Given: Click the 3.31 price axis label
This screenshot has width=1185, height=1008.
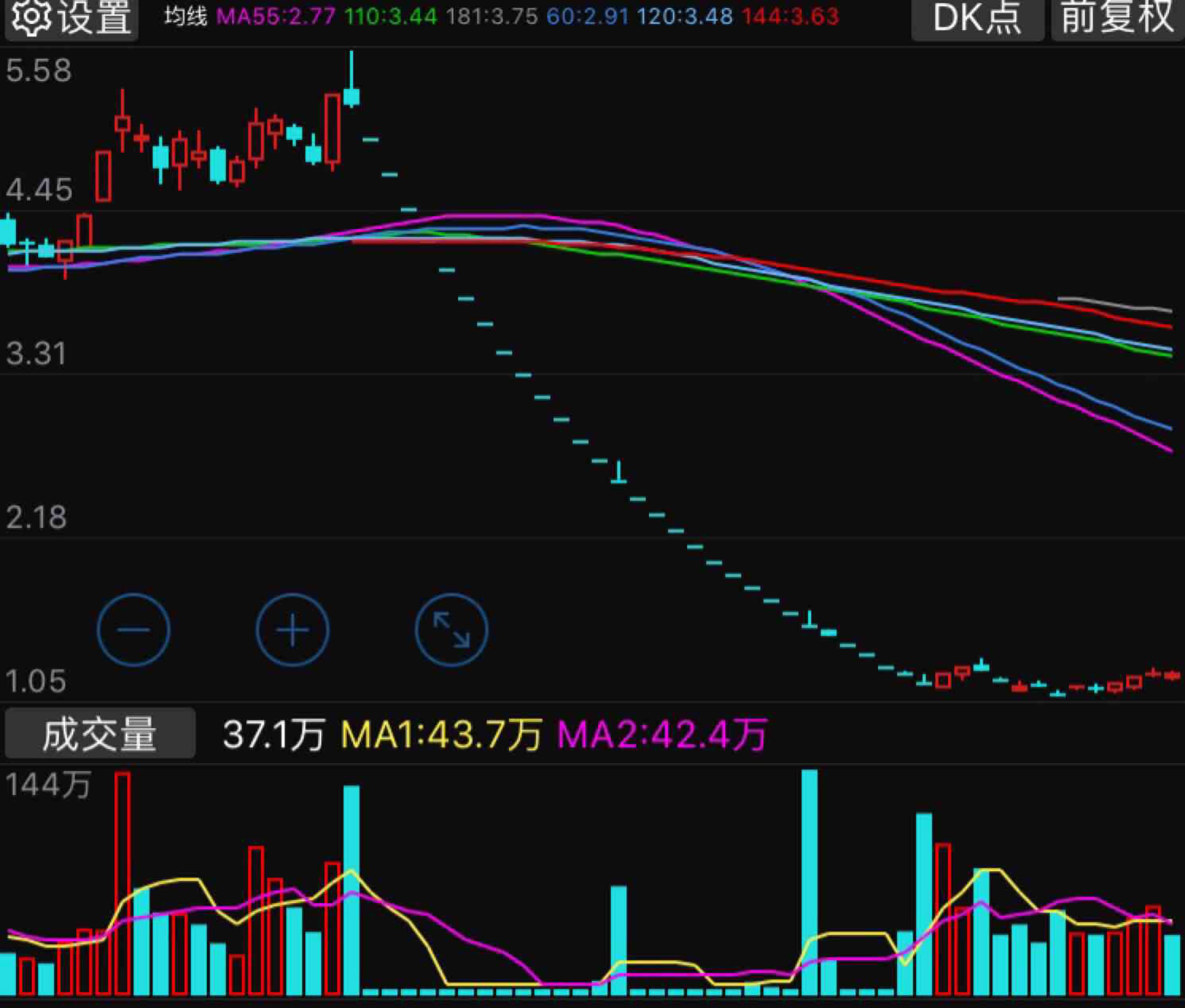Looking at the screenshot, I should pyautogui.click(x=36, y=353).
